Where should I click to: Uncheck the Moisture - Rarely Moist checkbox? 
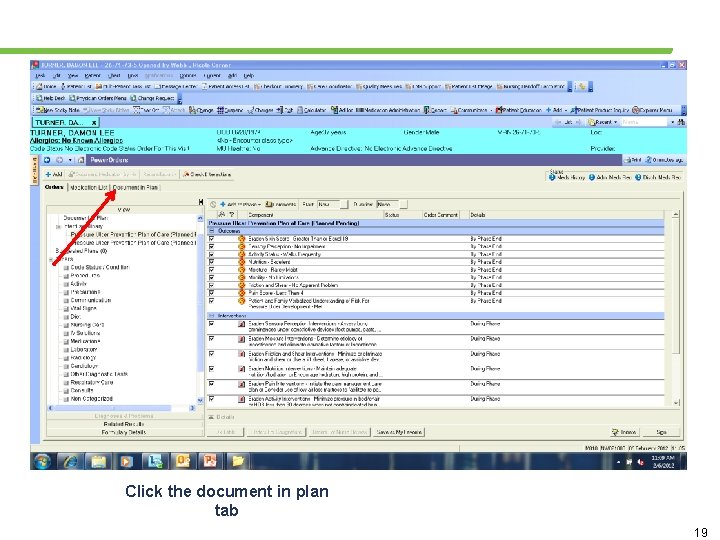pyautogui.click(x=212, y=270)
